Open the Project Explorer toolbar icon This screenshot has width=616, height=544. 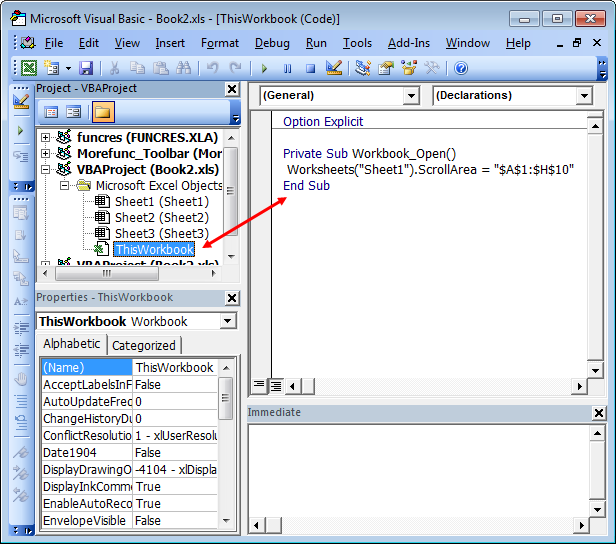tap(362, 68)
